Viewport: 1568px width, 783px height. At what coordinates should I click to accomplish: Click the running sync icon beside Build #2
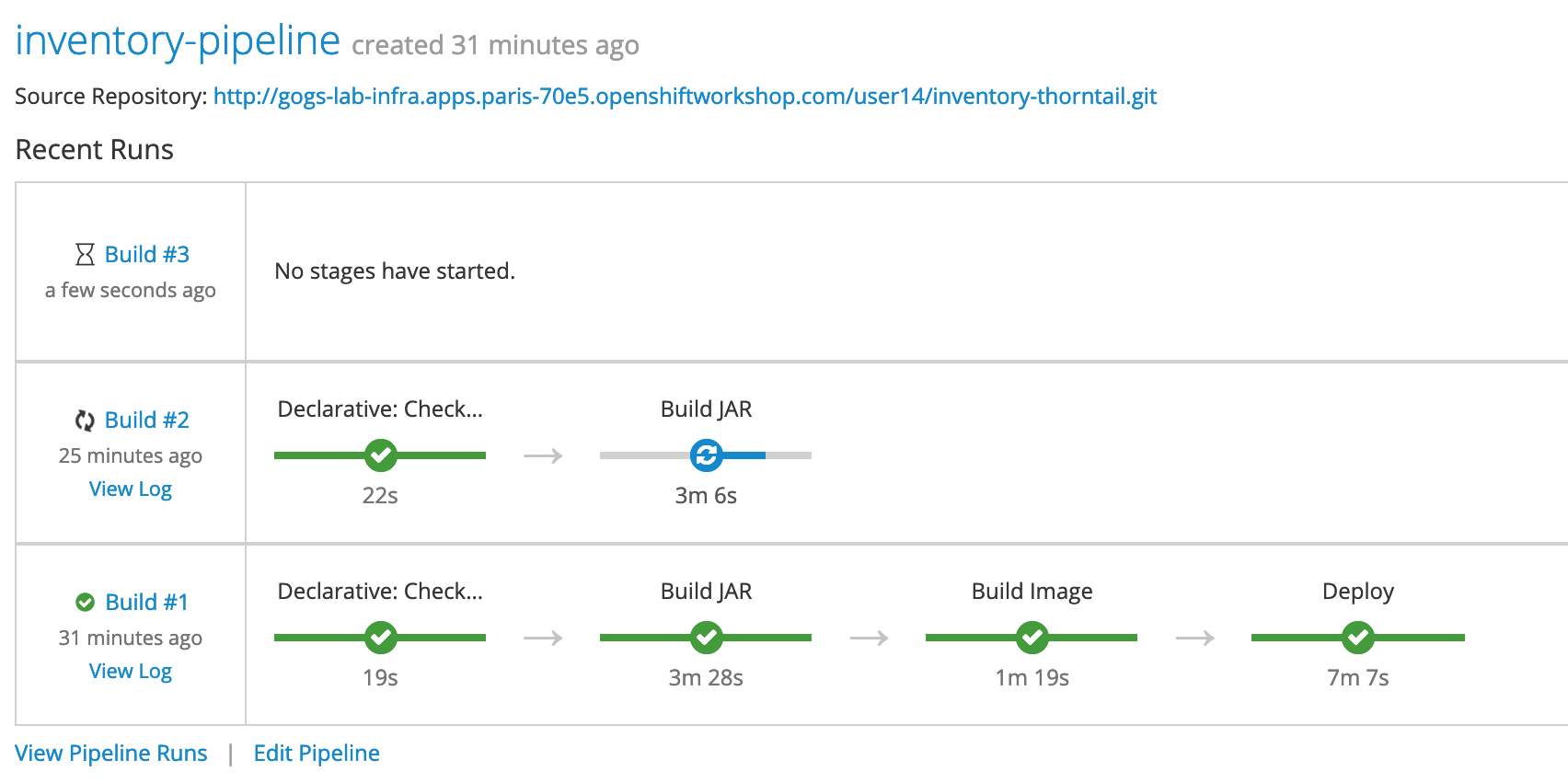pos(85,420)
